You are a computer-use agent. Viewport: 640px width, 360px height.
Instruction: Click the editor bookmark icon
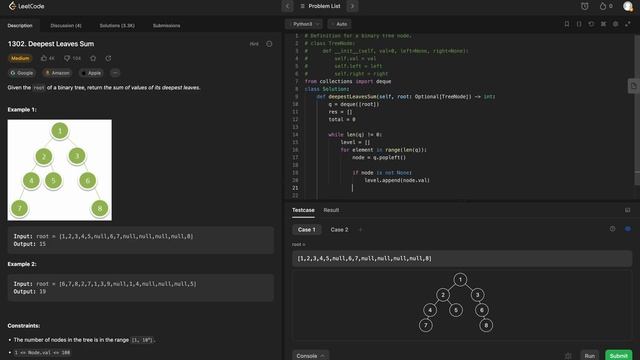[567, 24]
